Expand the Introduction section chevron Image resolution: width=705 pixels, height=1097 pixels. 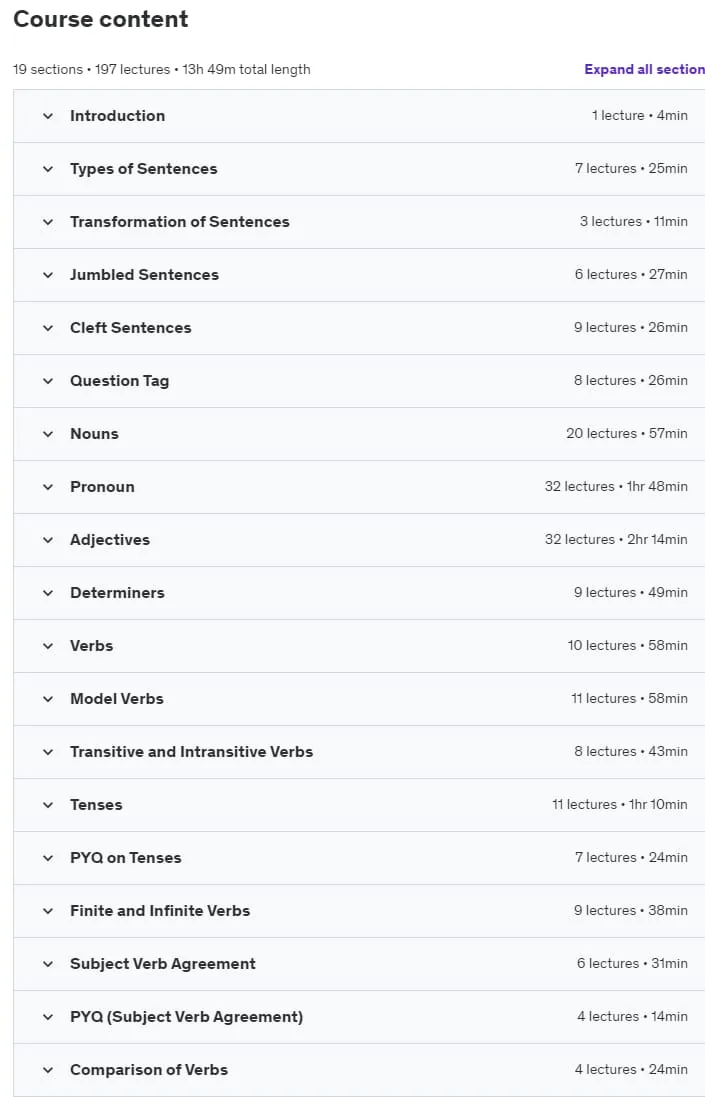point(48,116)
